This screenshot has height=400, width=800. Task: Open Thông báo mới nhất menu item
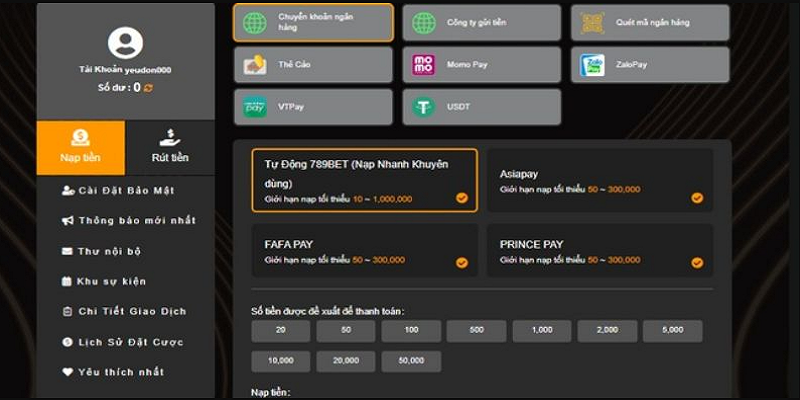coord(129,220)
